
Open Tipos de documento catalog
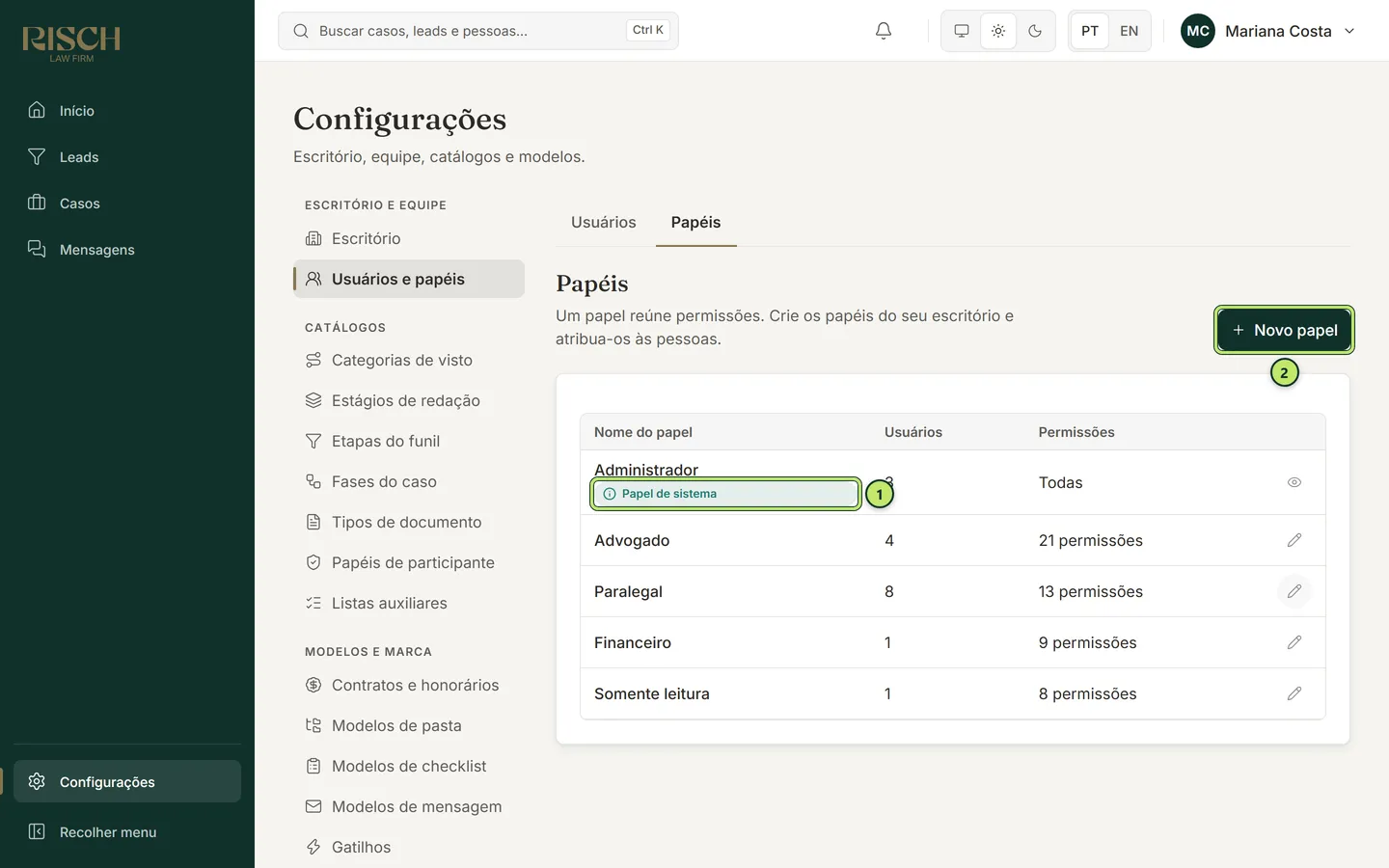pyautogui.click(x=409, y=523)
